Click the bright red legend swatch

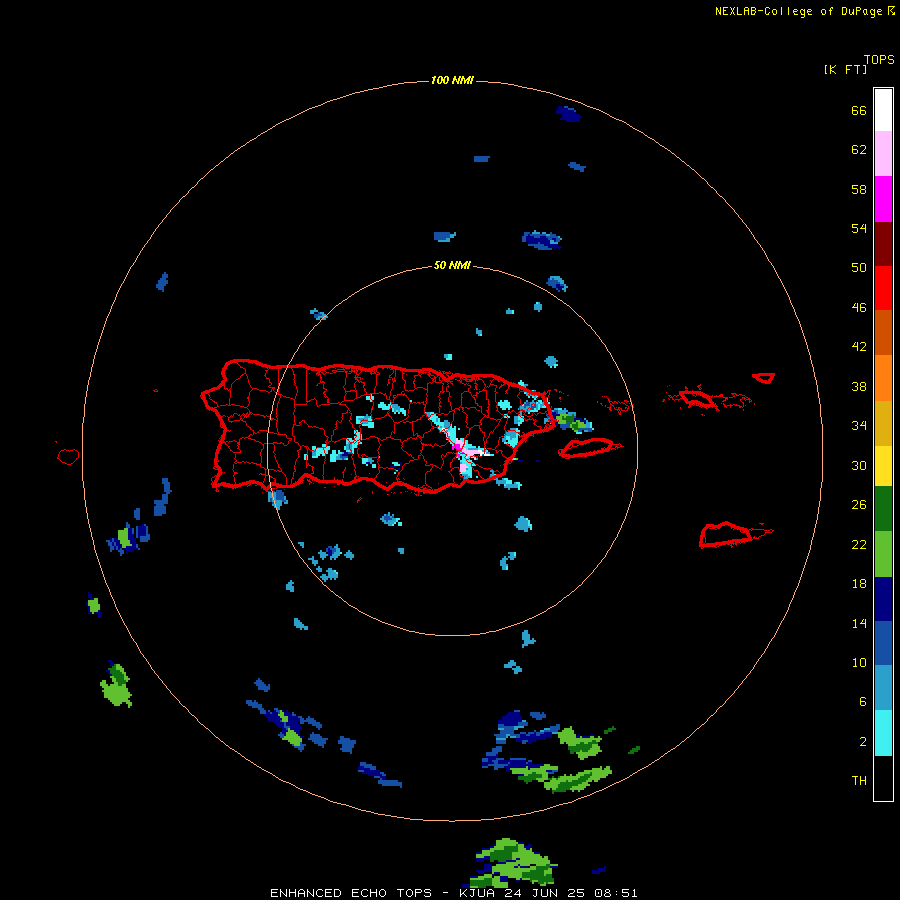(x=883, y=288)
